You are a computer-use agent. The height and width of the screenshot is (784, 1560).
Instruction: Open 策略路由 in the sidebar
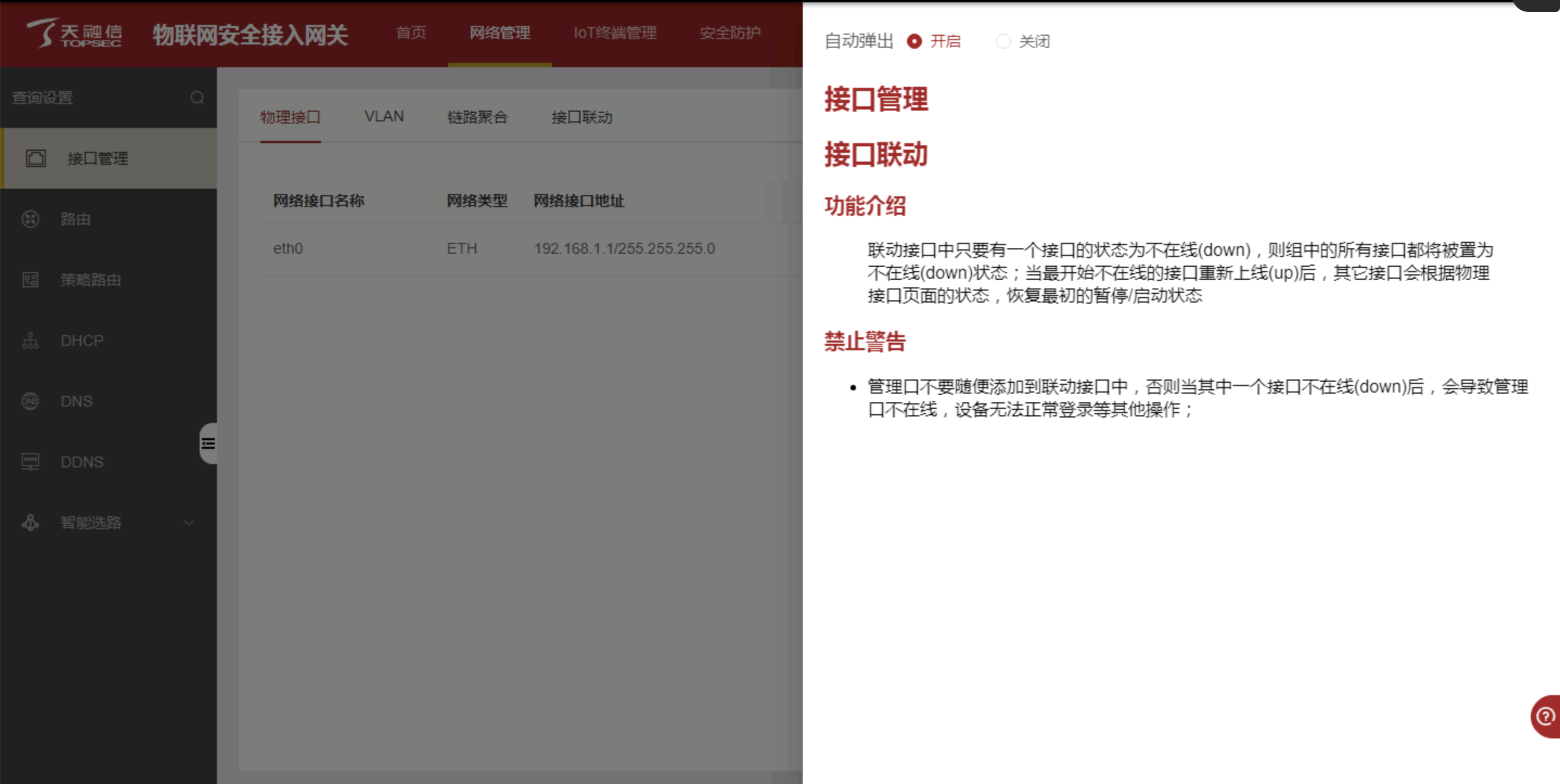(x=108, y=280)
